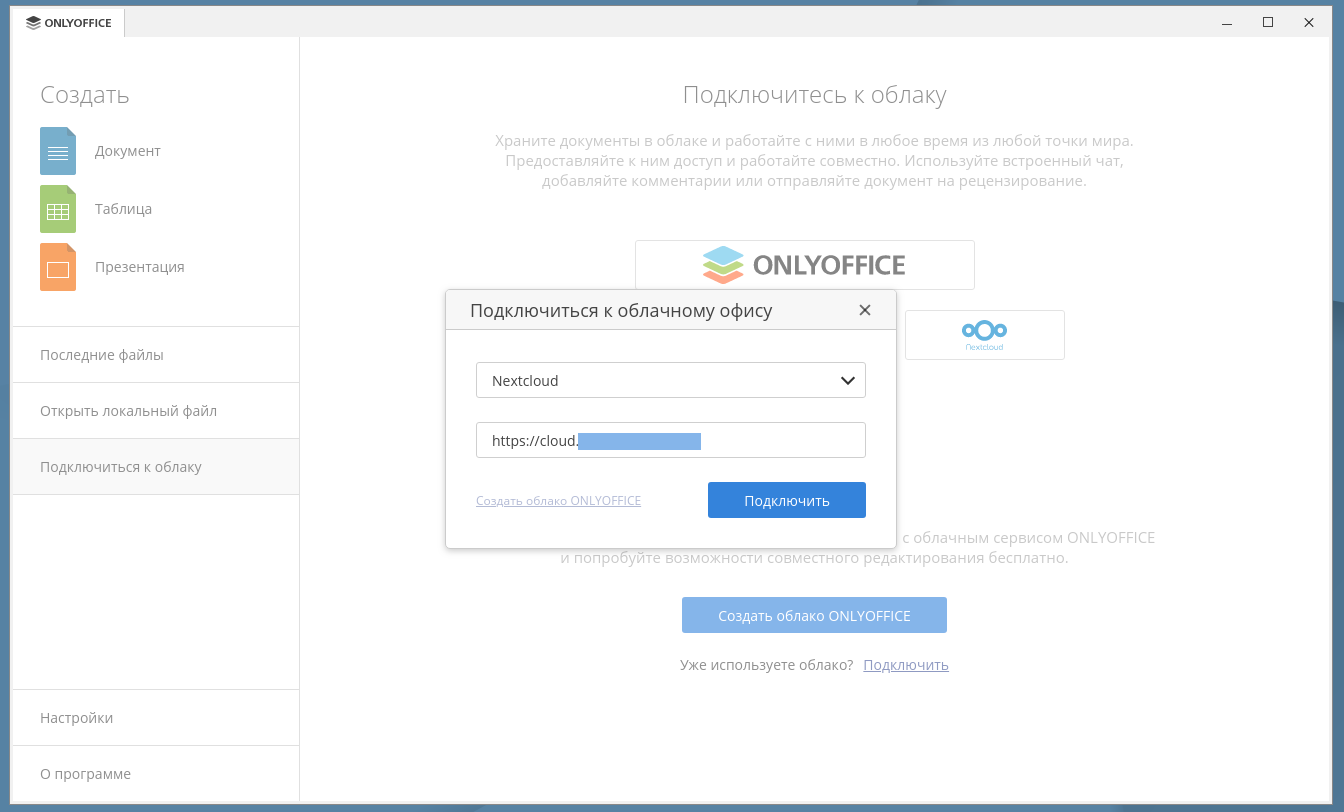Click the Подключить link under the page
1344x812 pixels.
pos(906,665)
